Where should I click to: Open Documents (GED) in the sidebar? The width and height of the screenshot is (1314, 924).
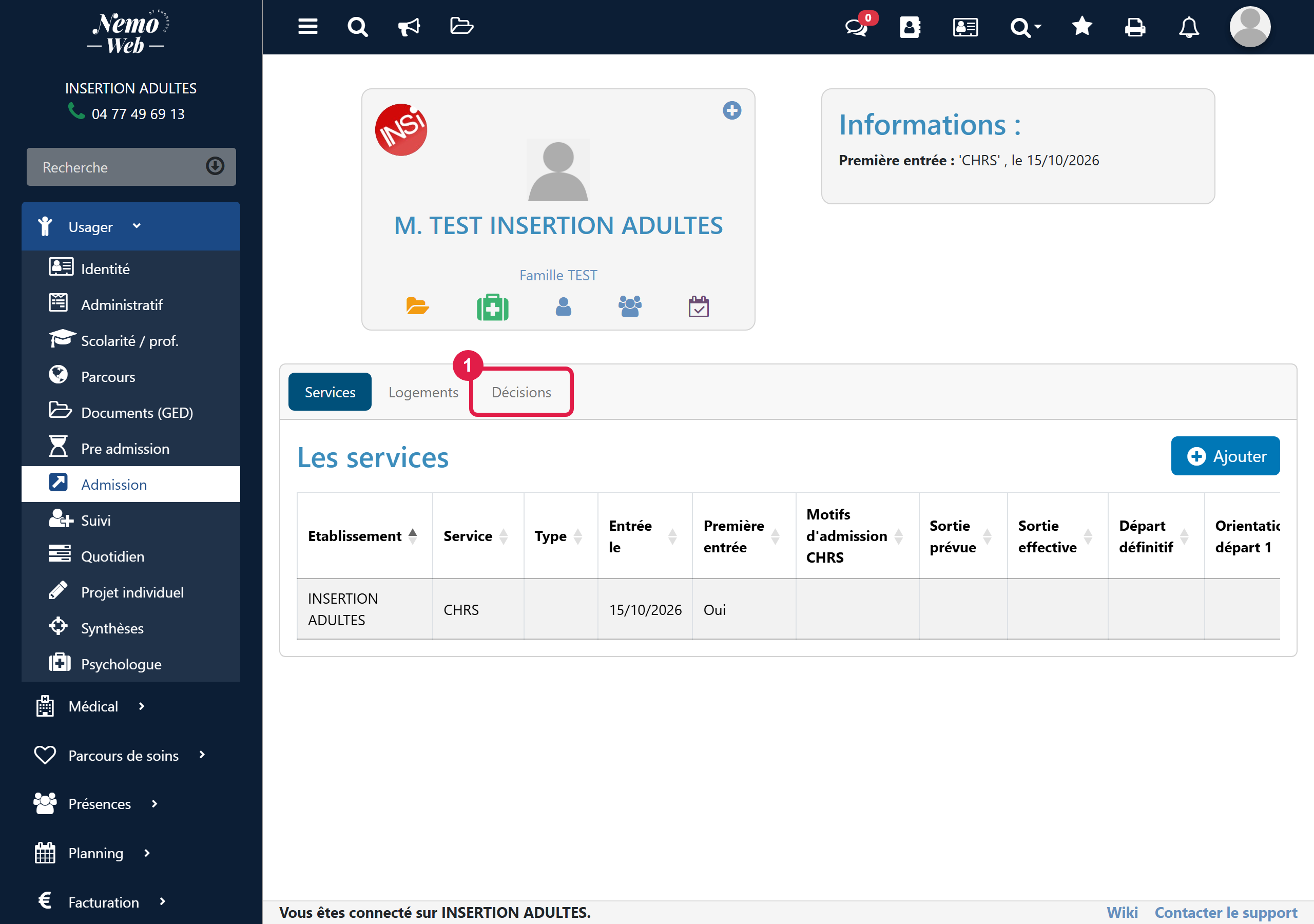(130, 412)
